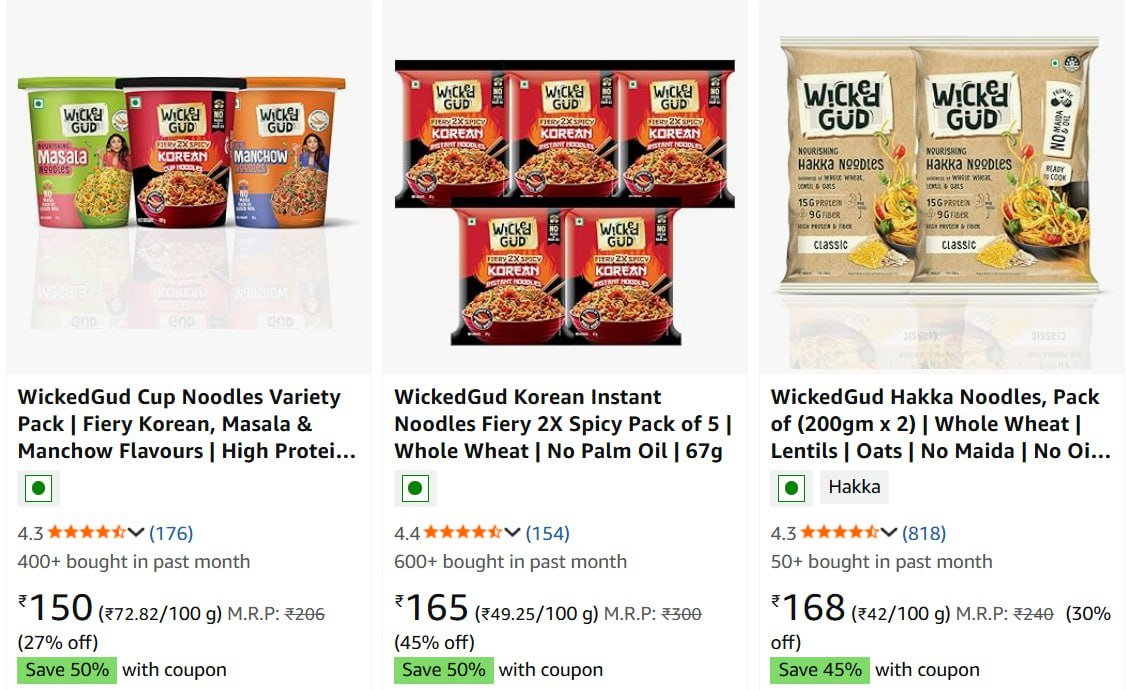Click the star rating for Cup Noodles
Image resolution: width=1126 pixels, height=690 pixels.
tap(86, 533)
